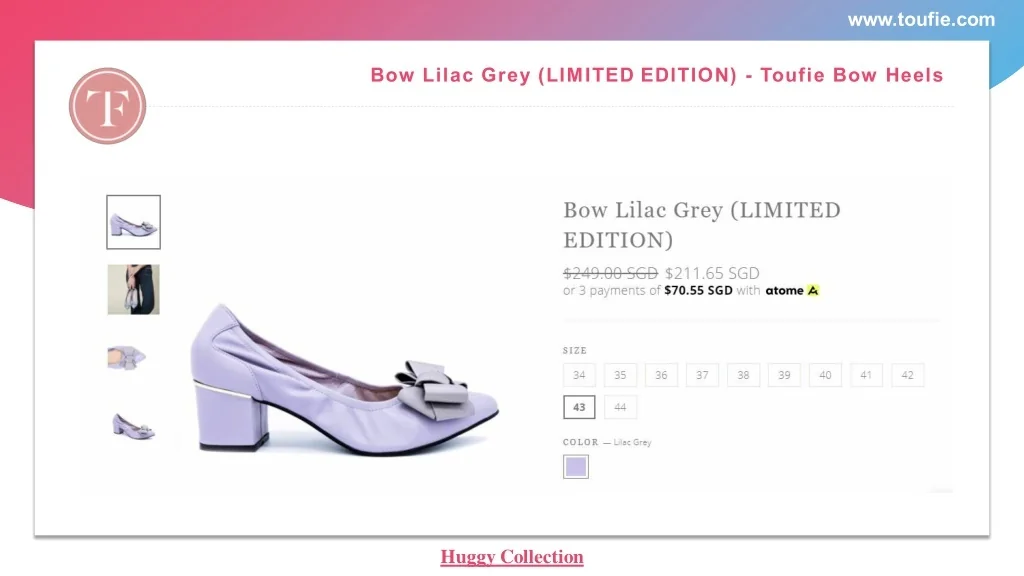Pick size 44 option
The image size is (1024, 576).
(620, 407)
